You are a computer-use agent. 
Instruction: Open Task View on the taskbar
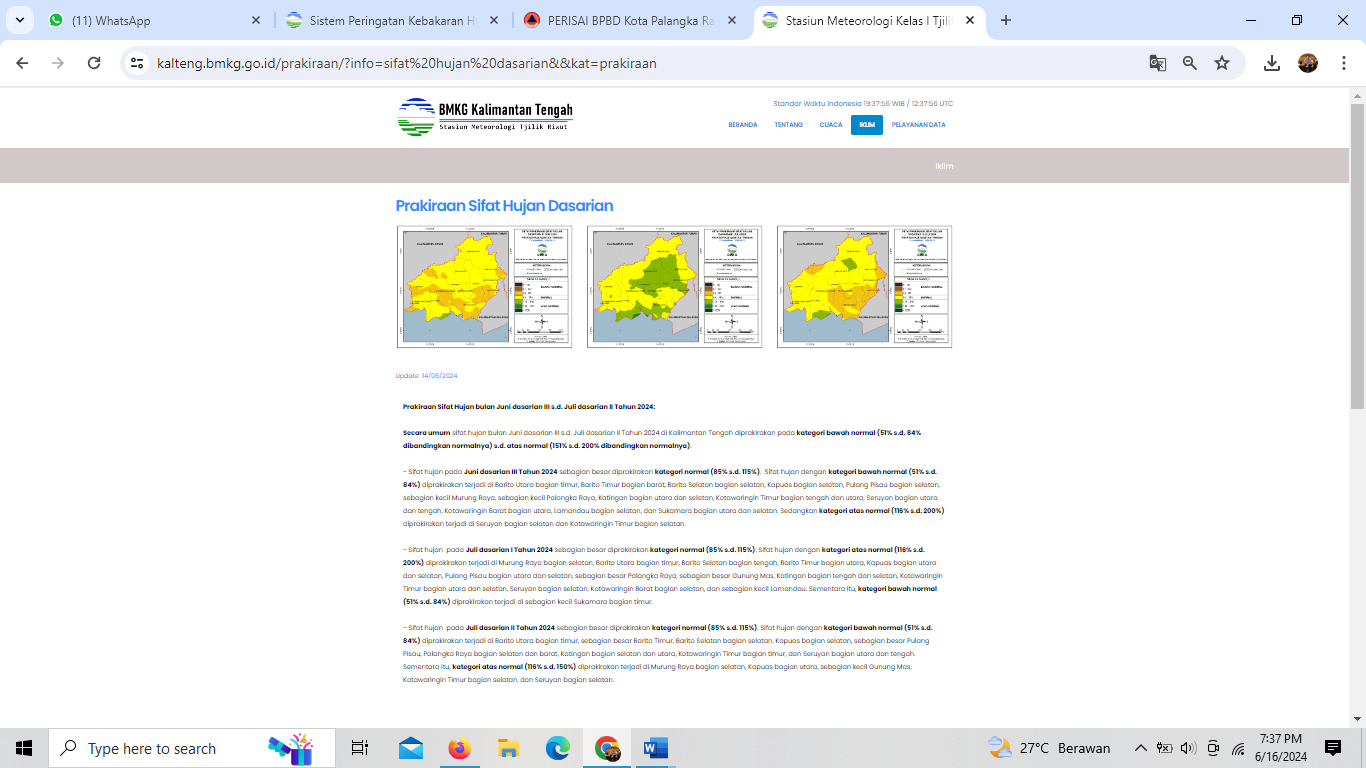pyautogui.click(x=360, y=748)
